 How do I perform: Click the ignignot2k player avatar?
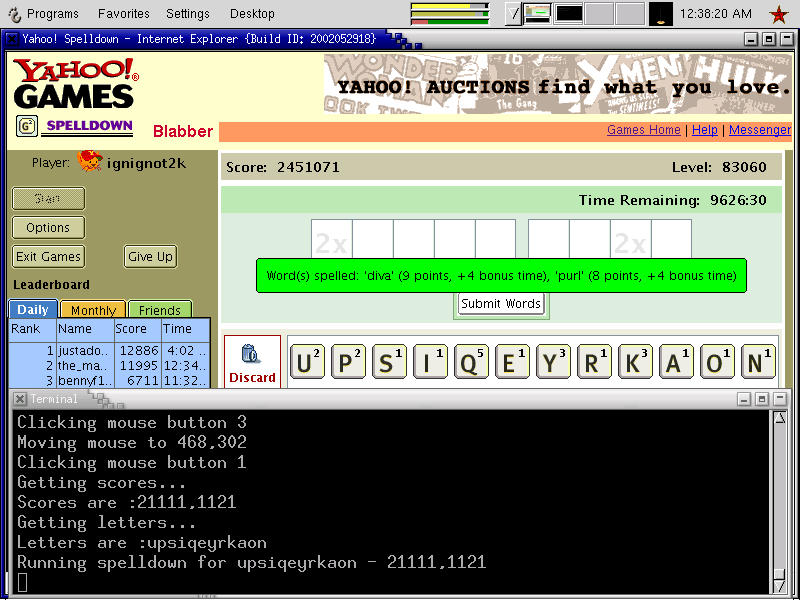90,161
